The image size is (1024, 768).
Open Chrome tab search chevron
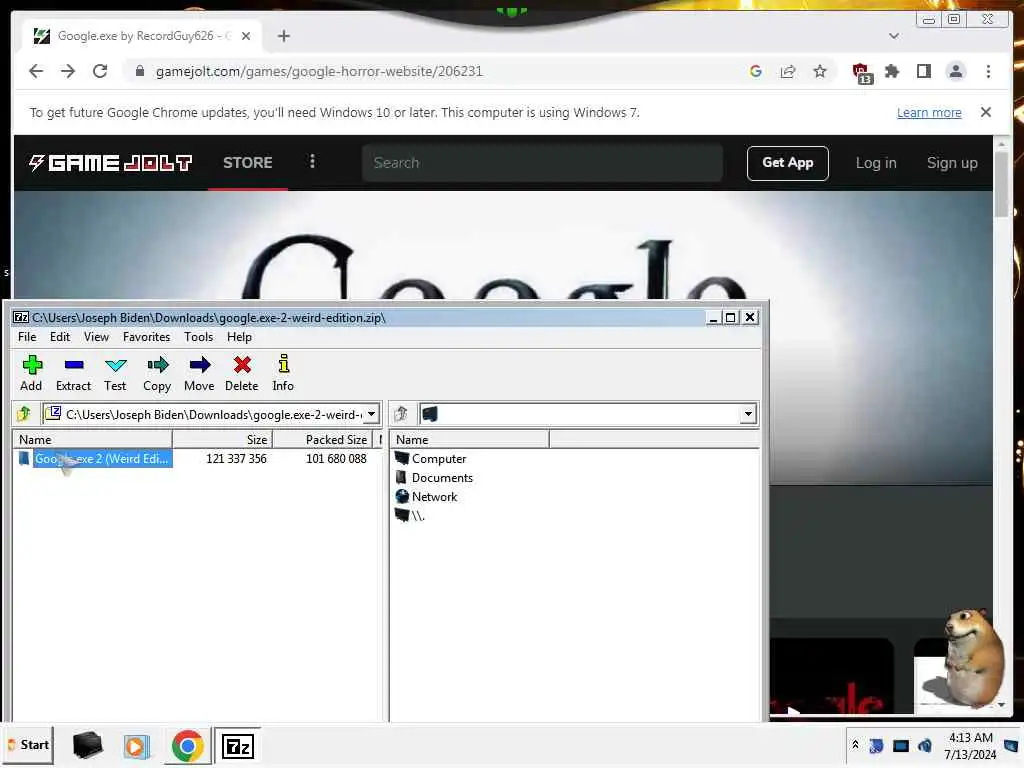(x=893, y=36)
